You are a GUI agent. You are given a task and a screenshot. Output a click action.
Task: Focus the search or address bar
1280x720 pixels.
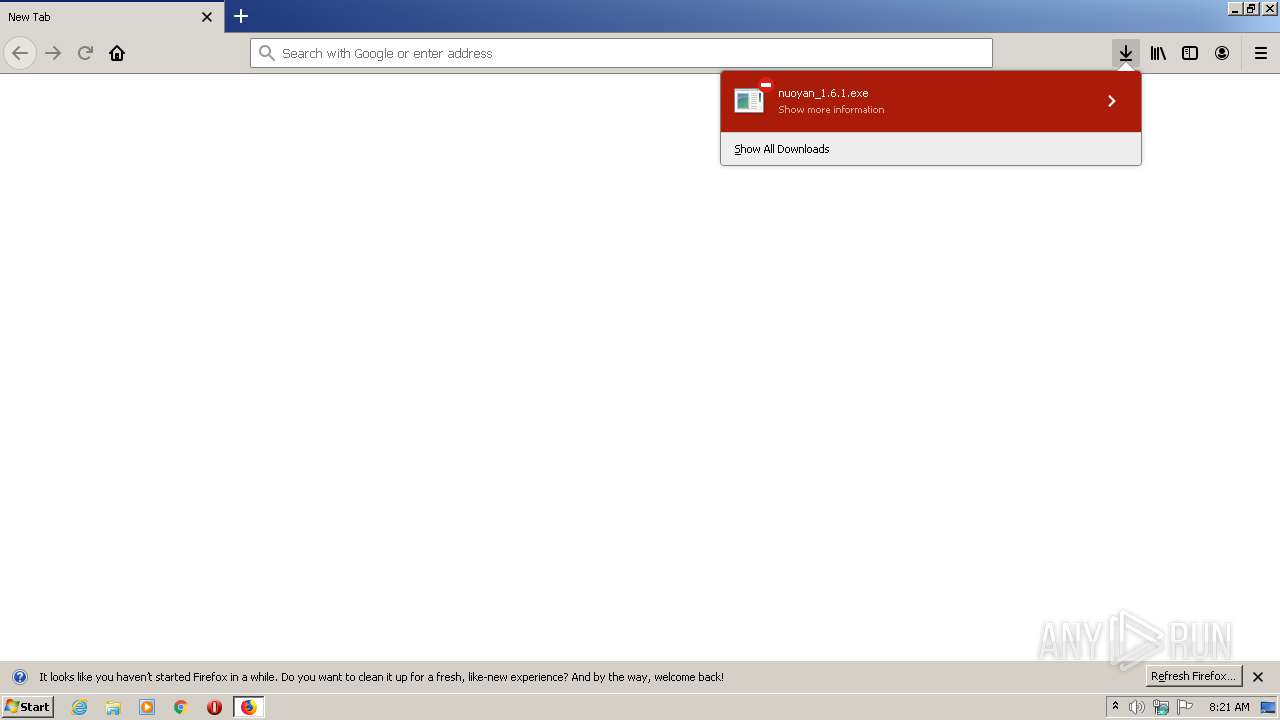tap(621, 53)
